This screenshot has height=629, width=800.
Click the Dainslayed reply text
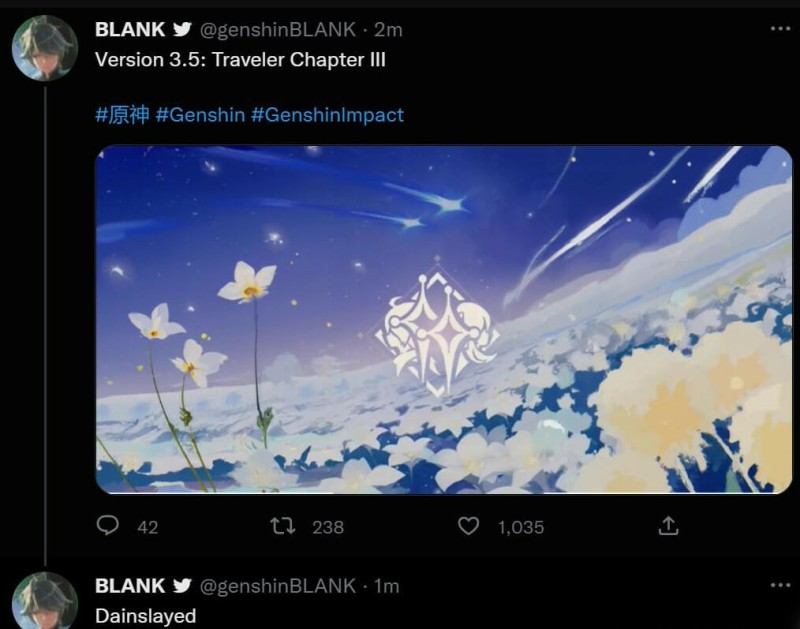(145, 616)
